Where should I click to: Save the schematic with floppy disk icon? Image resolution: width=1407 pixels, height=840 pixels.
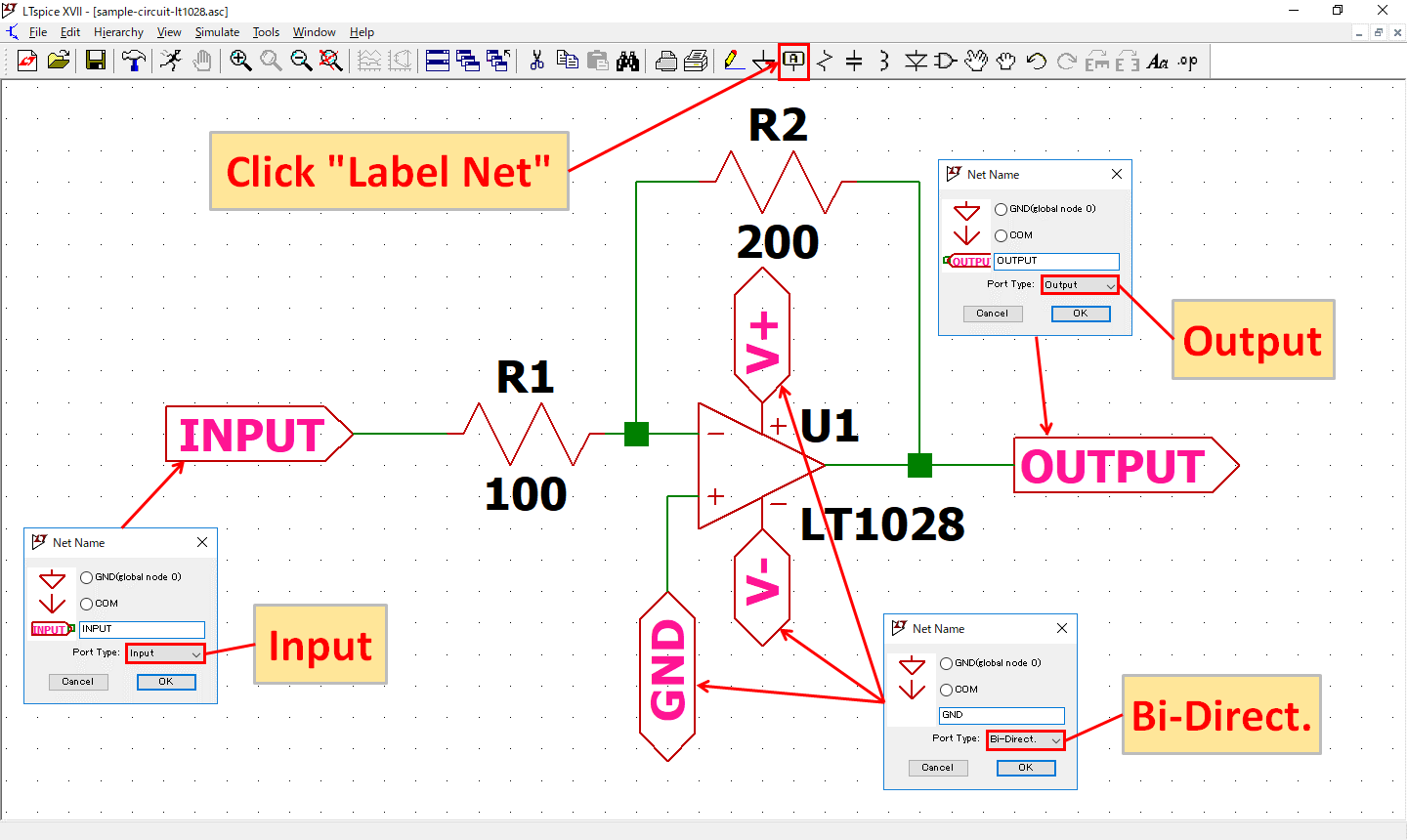96,61
